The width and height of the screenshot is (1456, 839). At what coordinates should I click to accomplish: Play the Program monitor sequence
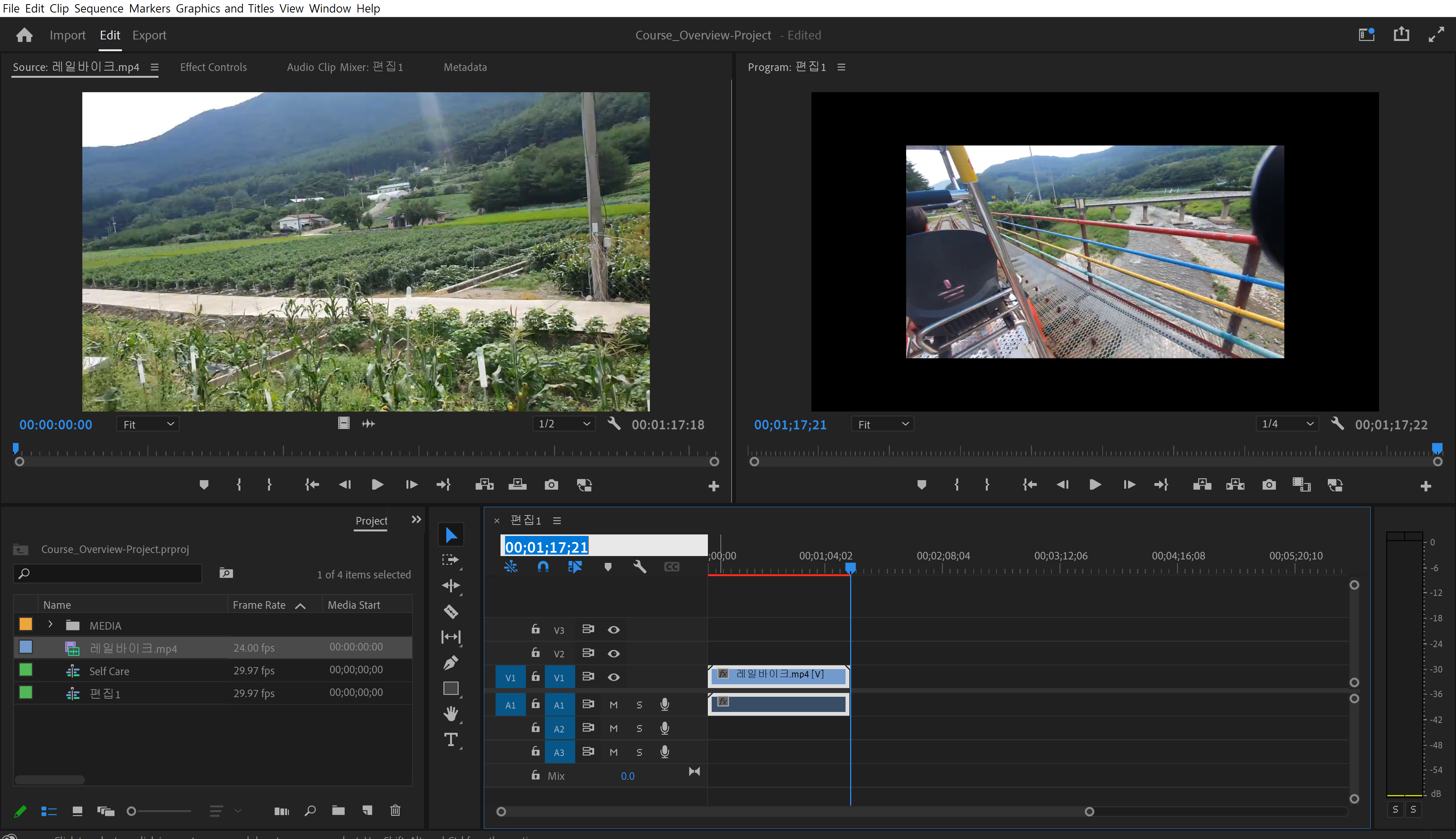1095,485
